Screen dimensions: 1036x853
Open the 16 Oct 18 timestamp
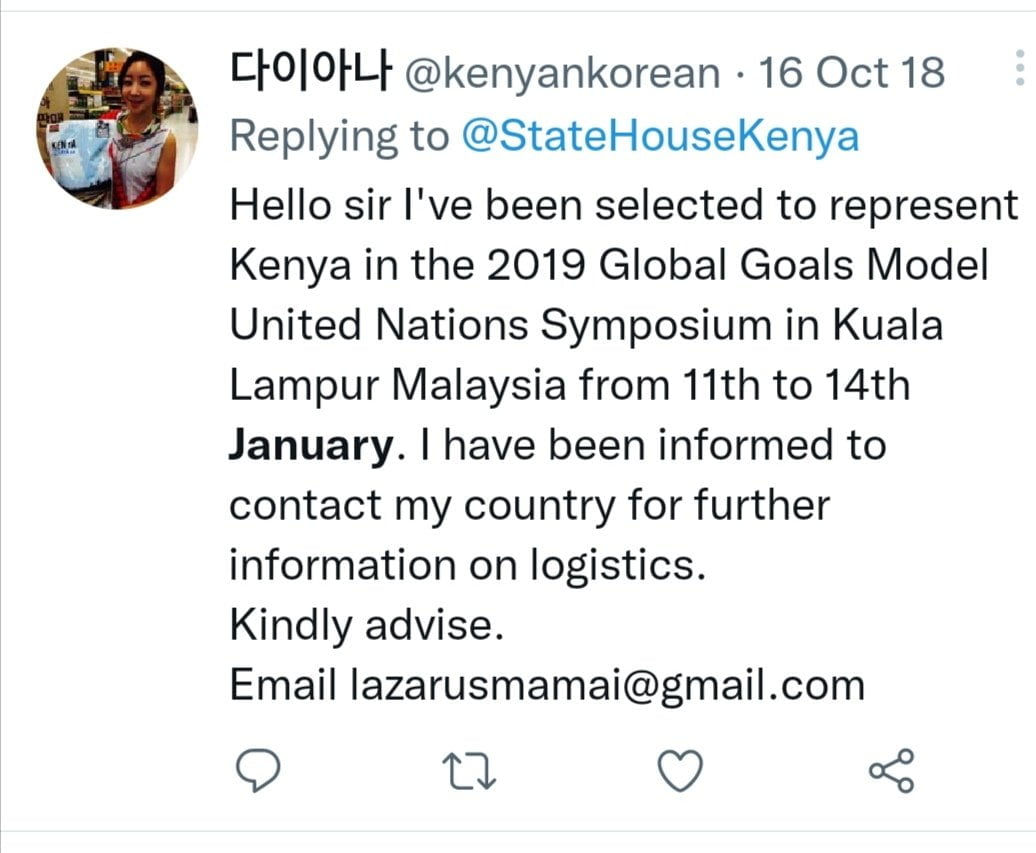(851, 73)
